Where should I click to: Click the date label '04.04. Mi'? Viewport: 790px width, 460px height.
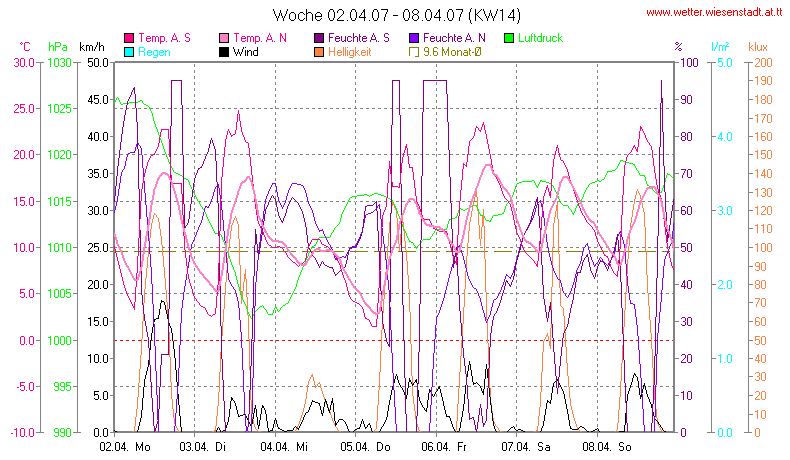284,447
